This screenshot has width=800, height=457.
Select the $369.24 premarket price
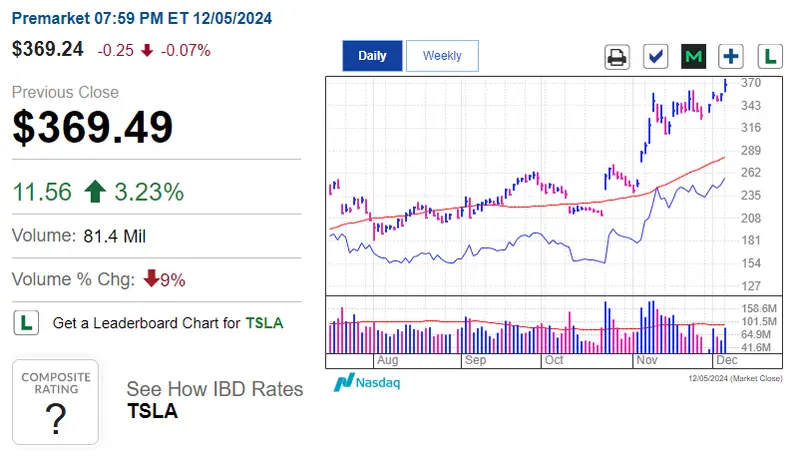47,49
